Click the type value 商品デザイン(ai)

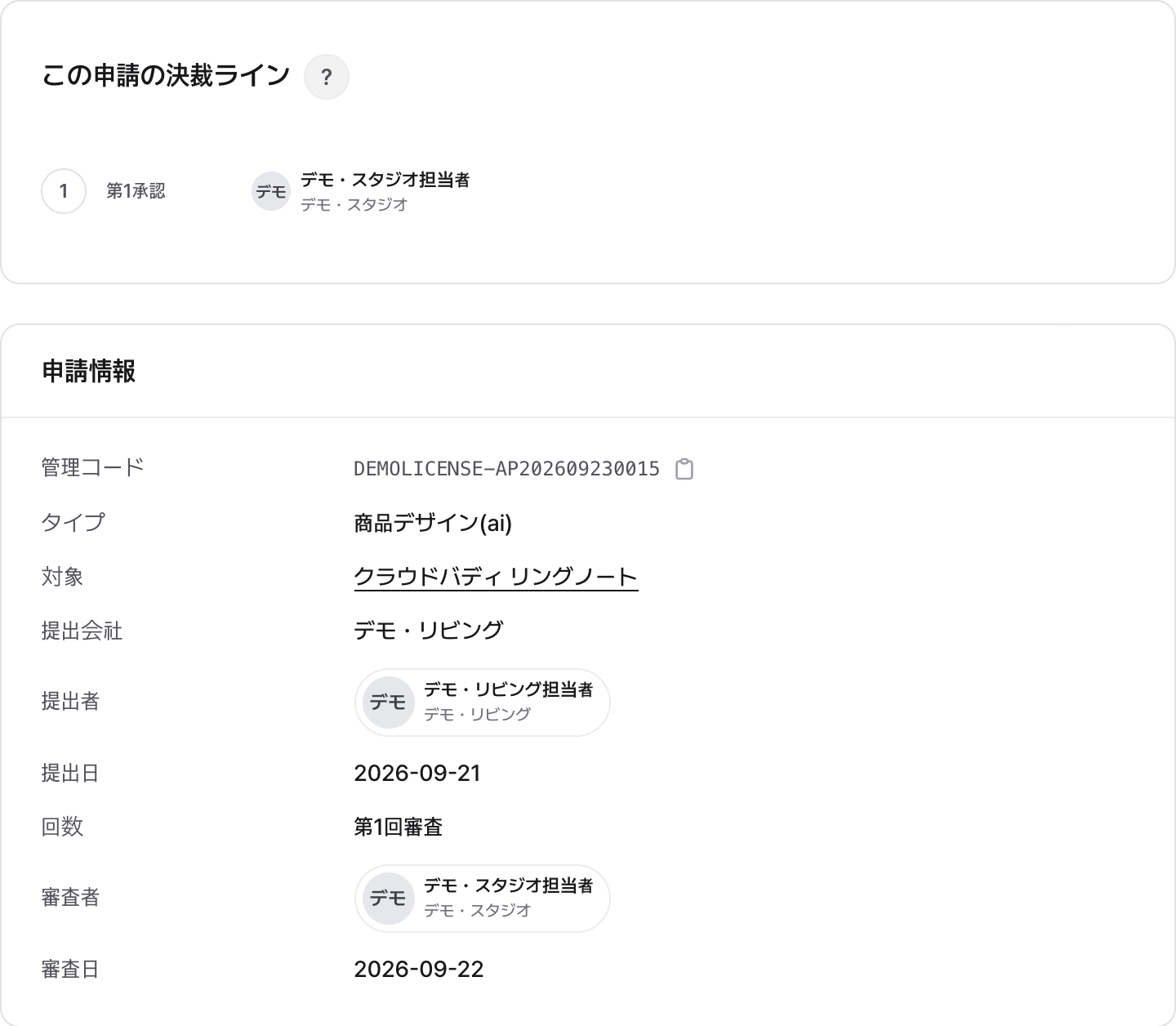(433, 523)
